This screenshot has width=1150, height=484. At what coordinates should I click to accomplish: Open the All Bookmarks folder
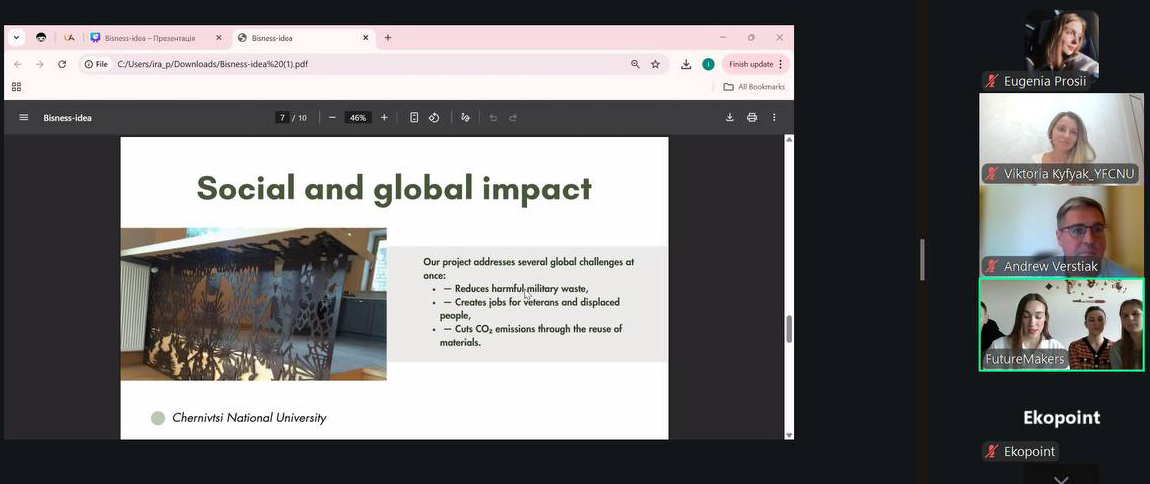tap(754, 87)
